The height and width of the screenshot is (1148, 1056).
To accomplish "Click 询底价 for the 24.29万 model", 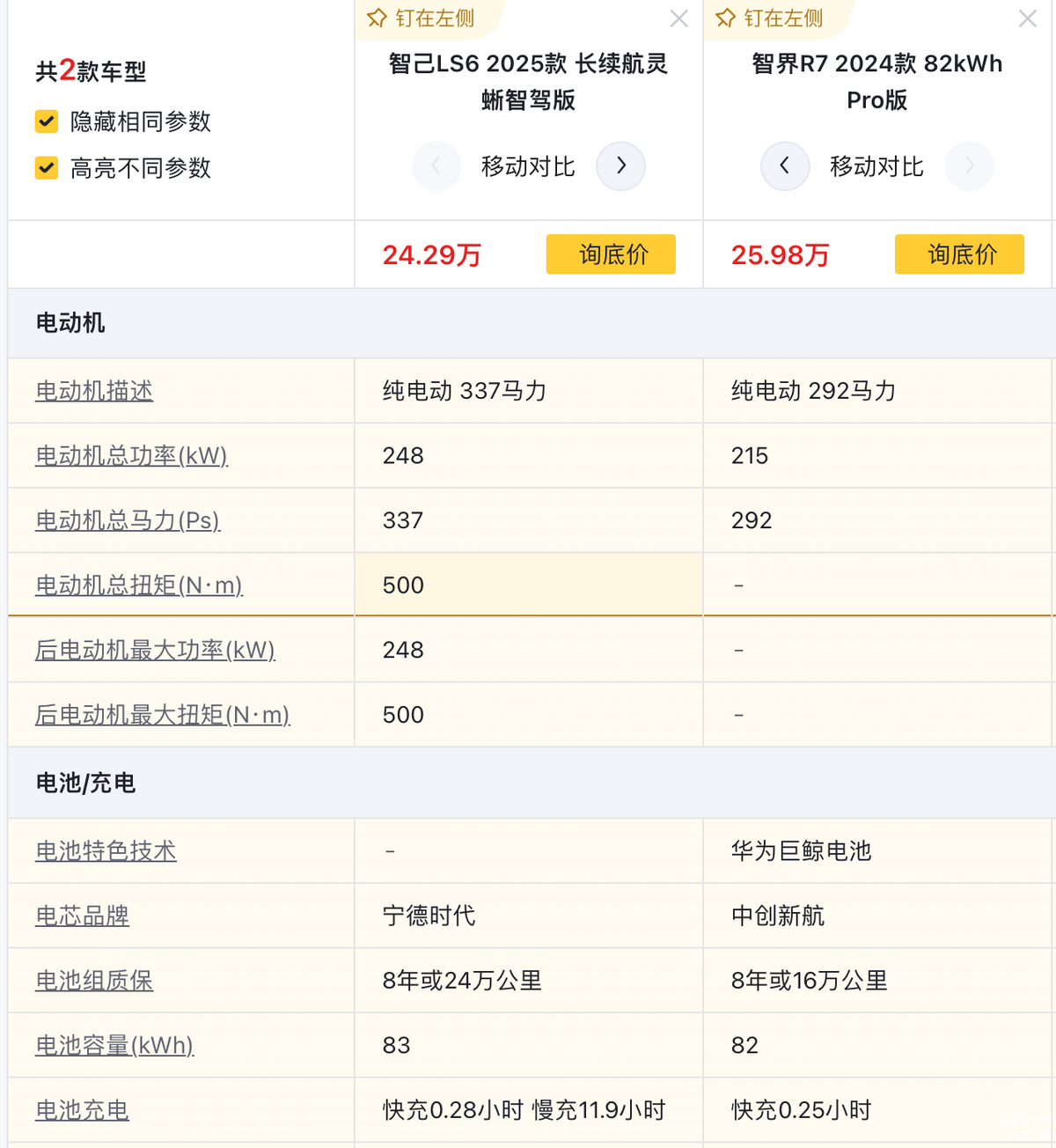I will point(611,254).
